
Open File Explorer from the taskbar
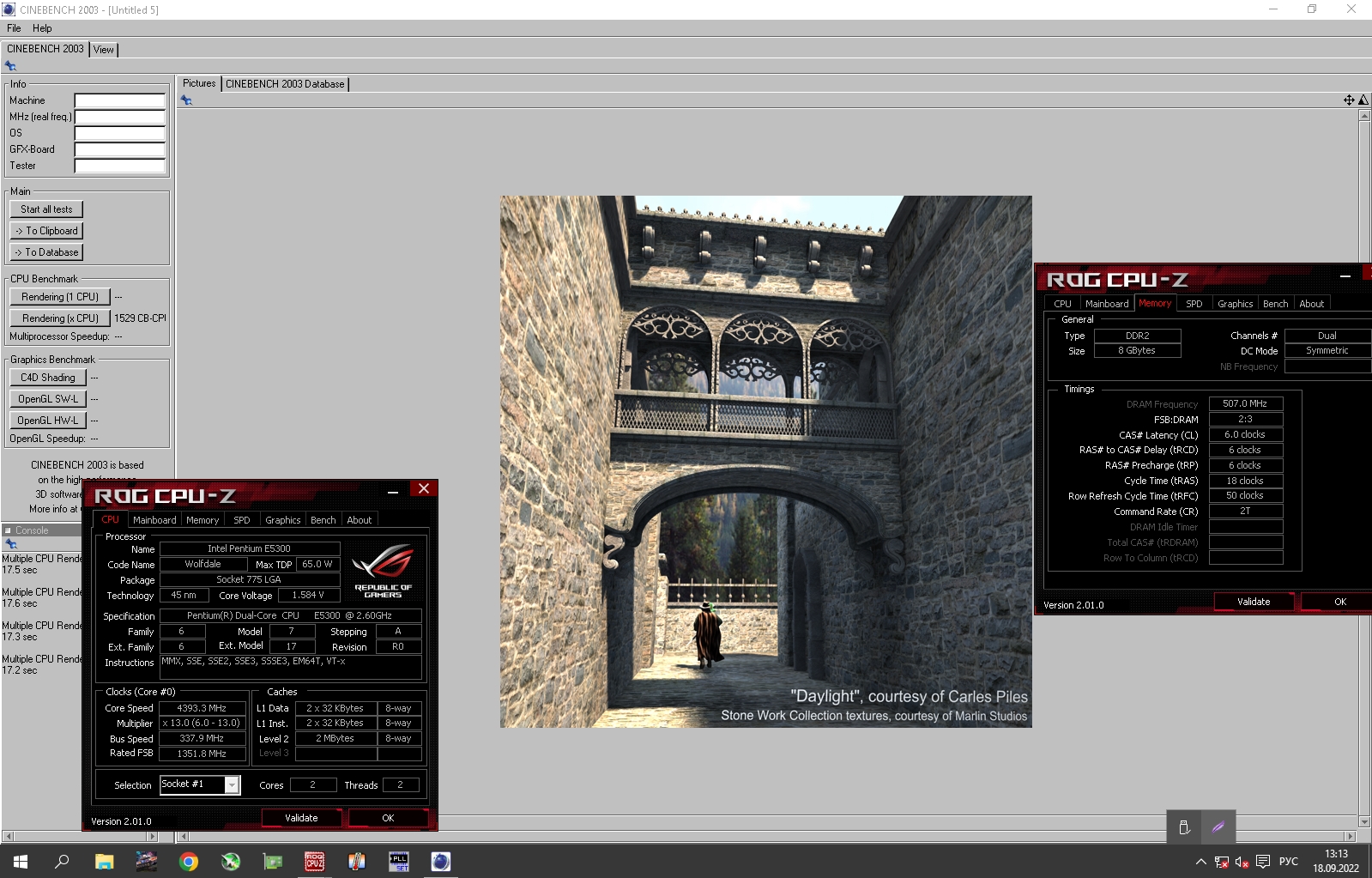[104, 862]
